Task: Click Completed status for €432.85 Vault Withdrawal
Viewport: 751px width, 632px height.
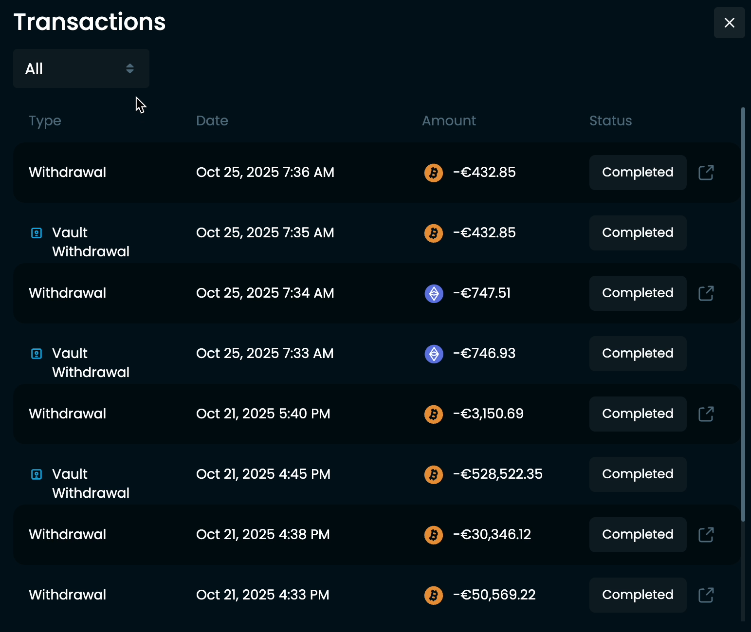Action: coord(637,233)
